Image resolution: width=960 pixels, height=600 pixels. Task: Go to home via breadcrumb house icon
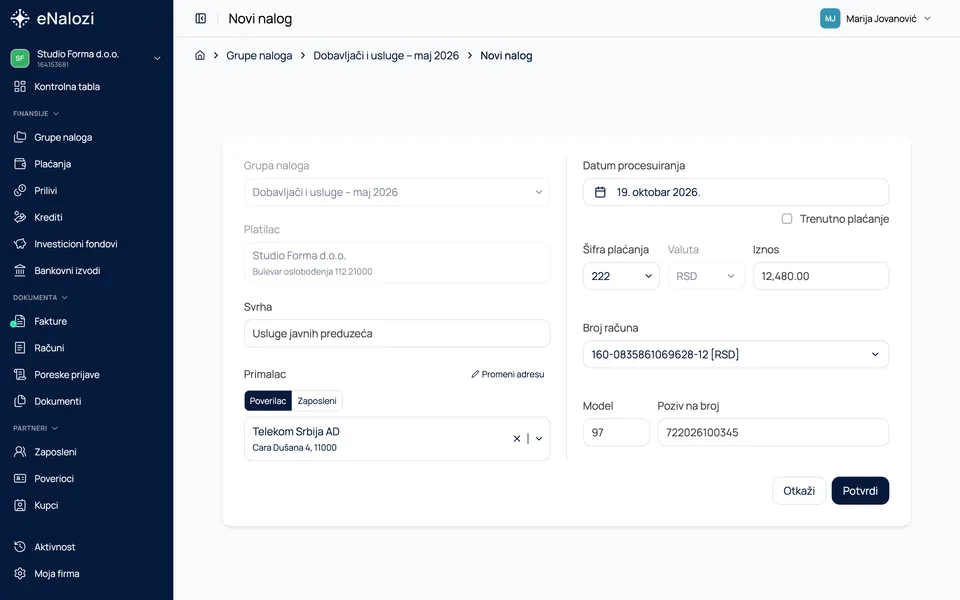(x=200, y=56)
